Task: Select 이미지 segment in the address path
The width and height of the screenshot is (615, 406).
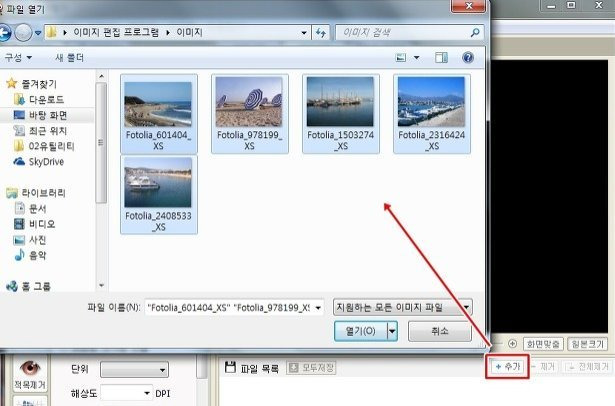Action: (x=189, y=32)
